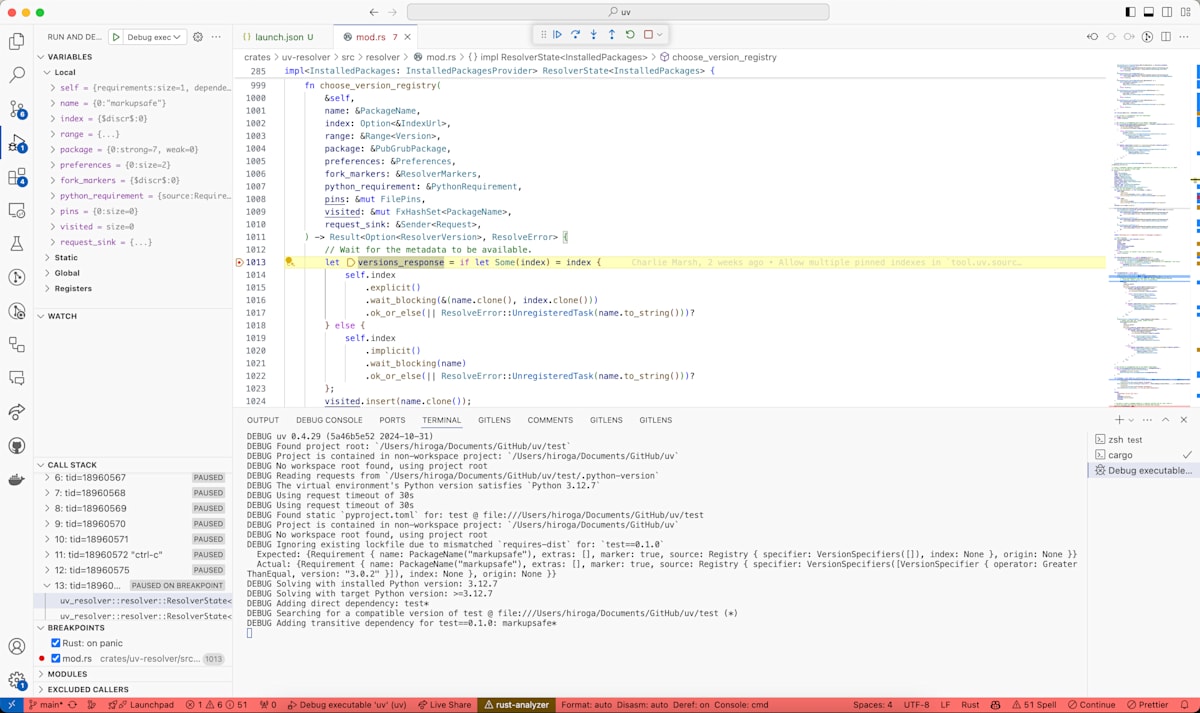Click Step Into in the debug toolbar
This screenshot has height=713, width=1200.
pyautogui.click(x=594, y=34)
